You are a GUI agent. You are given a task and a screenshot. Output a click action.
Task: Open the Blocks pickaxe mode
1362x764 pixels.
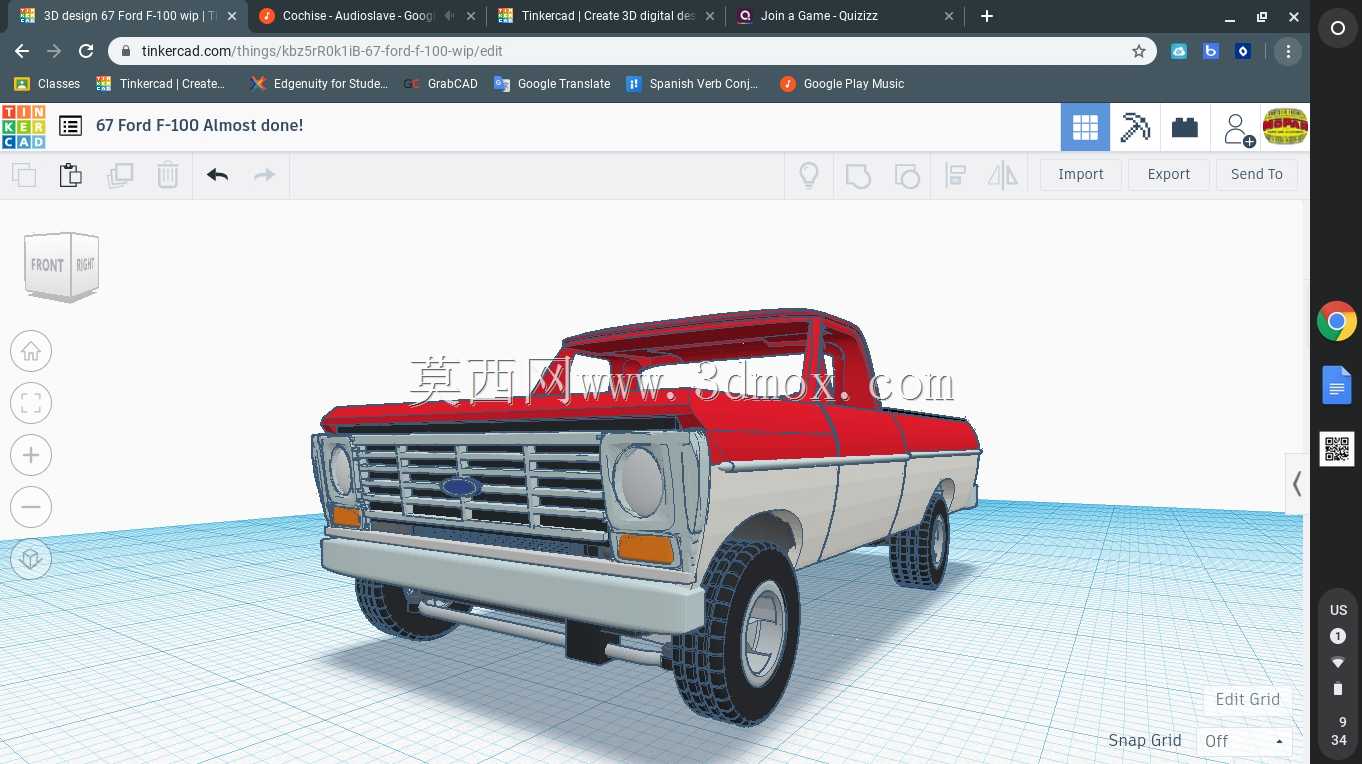[1135, 127]
